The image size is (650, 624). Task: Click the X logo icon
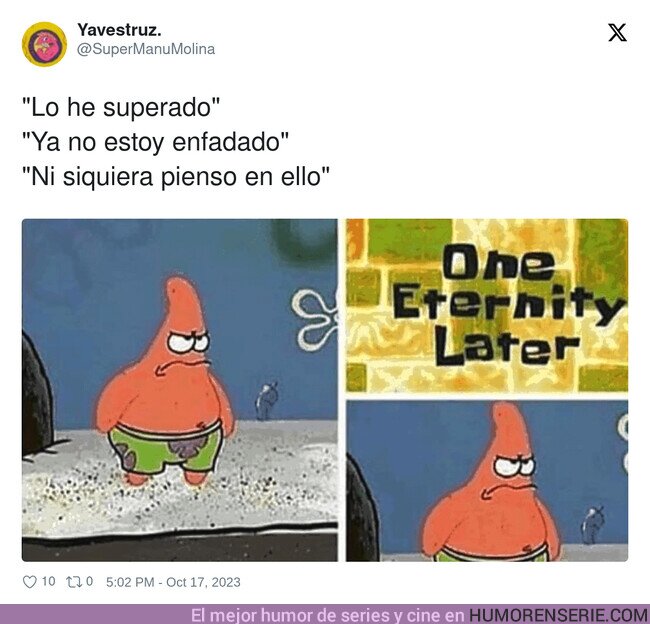(617, 32)
